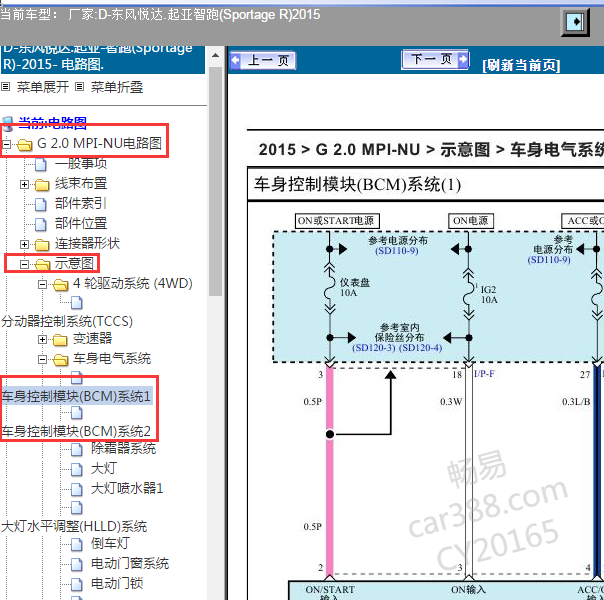Click the sidebar vertical scrollbar thumb
604x600 pixels.
[x=216, y=181]
